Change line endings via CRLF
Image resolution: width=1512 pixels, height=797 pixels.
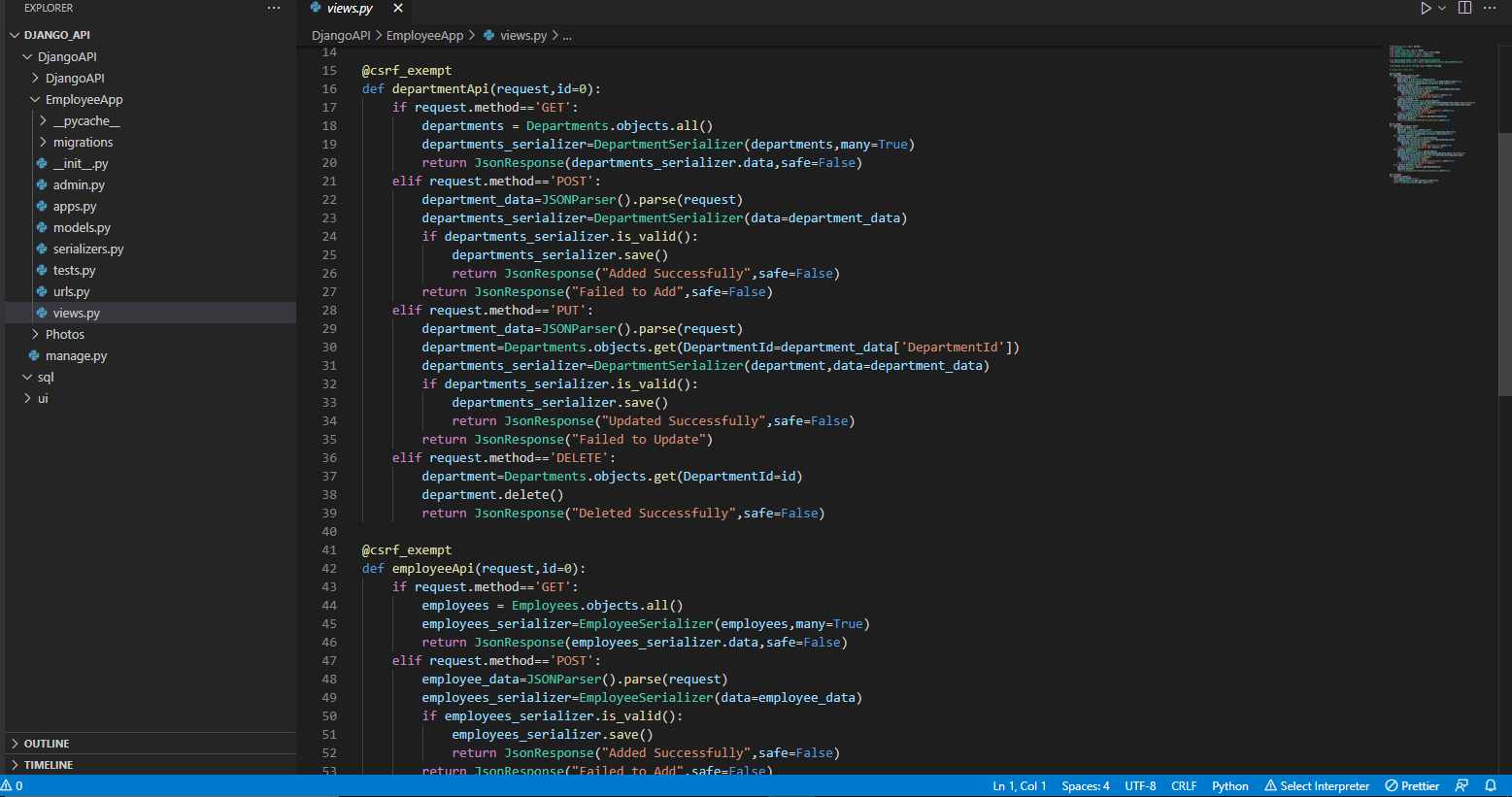pos(1184,786)
